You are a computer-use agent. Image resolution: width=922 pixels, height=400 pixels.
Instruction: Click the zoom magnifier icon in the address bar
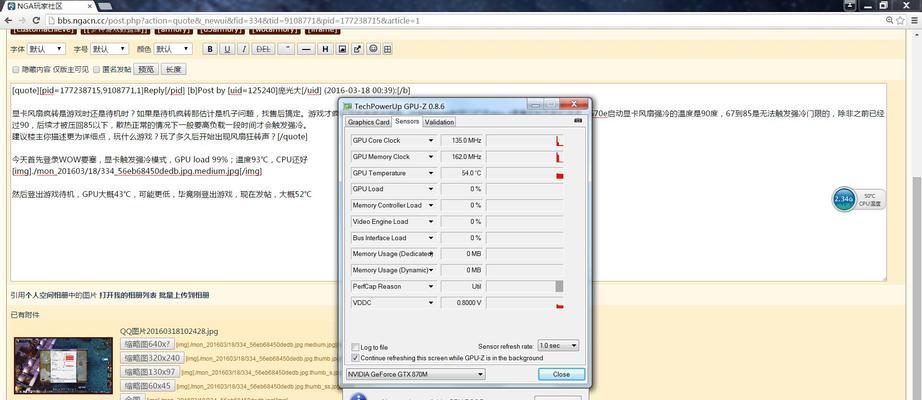pyautogui.click(x=890, y=21)
